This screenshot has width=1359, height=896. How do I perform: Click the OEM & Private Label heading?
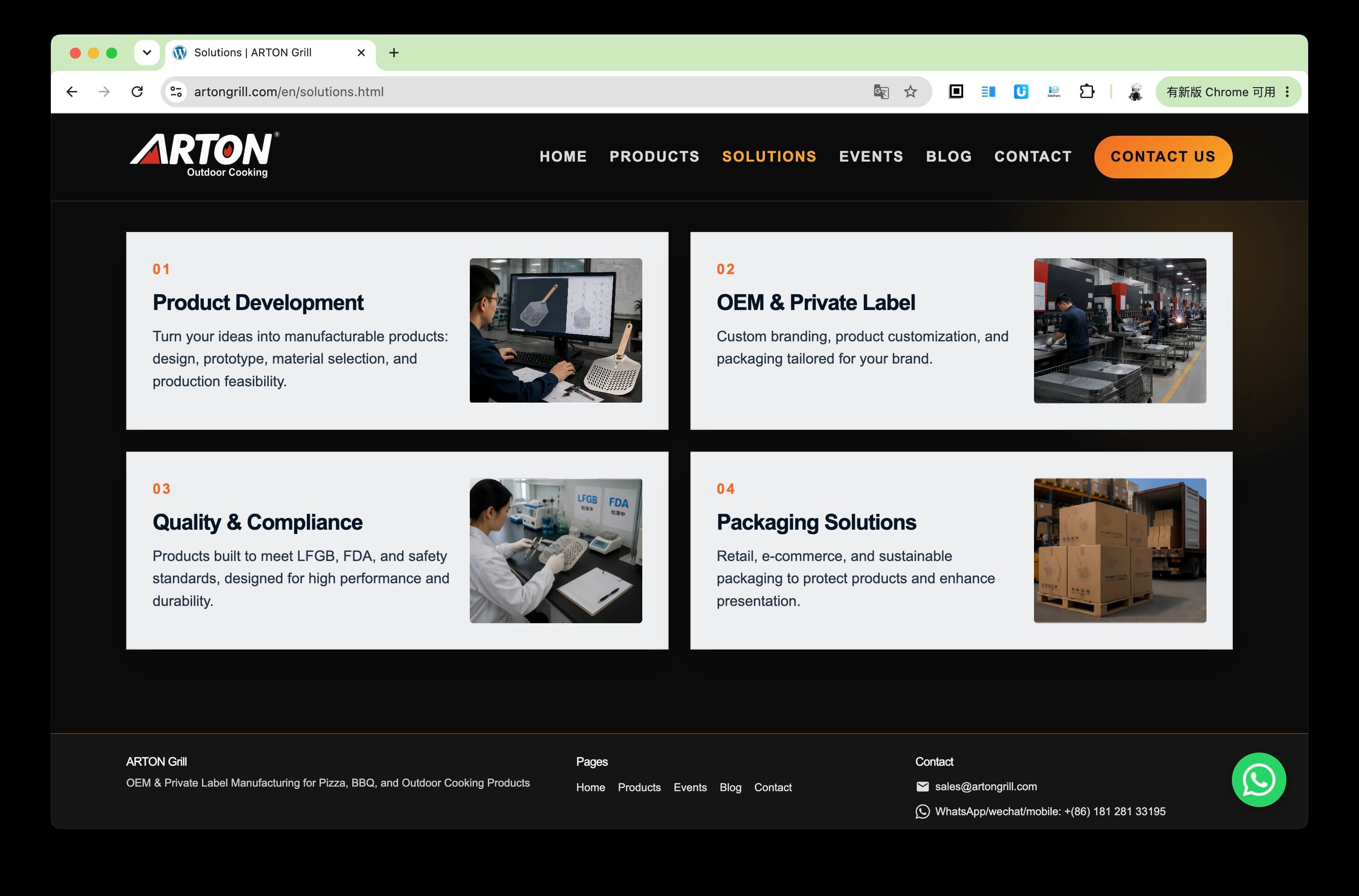[x=816, y=303]
